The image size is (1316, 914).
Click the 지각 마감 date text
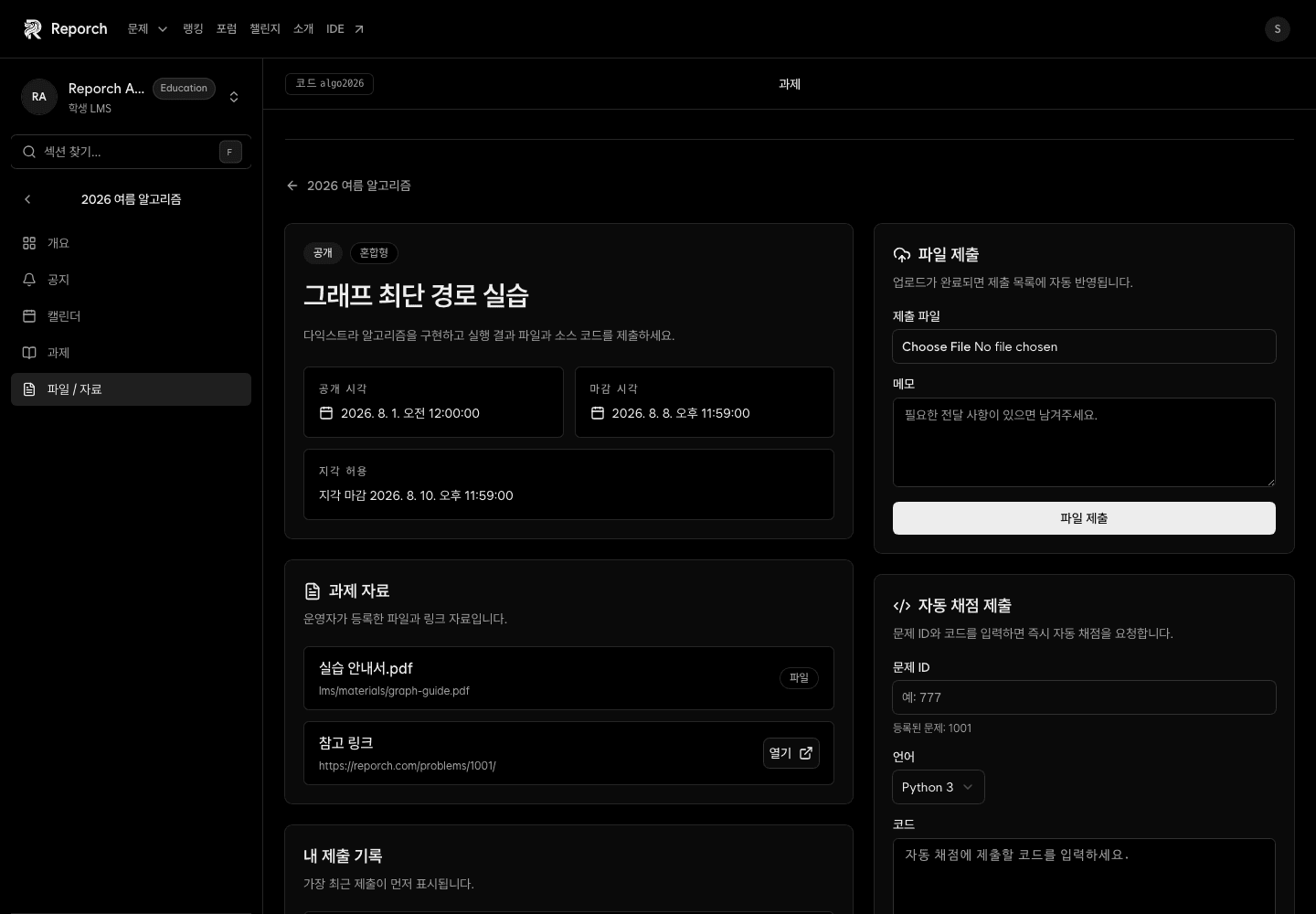pos(416,495)
